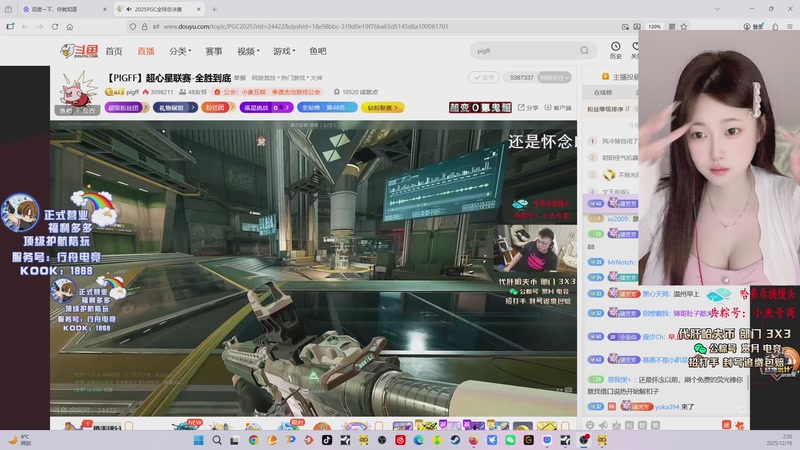Screen dimensions: 800x450
Task: Open WeChat from the taskbar
Action: pos(510,440)
